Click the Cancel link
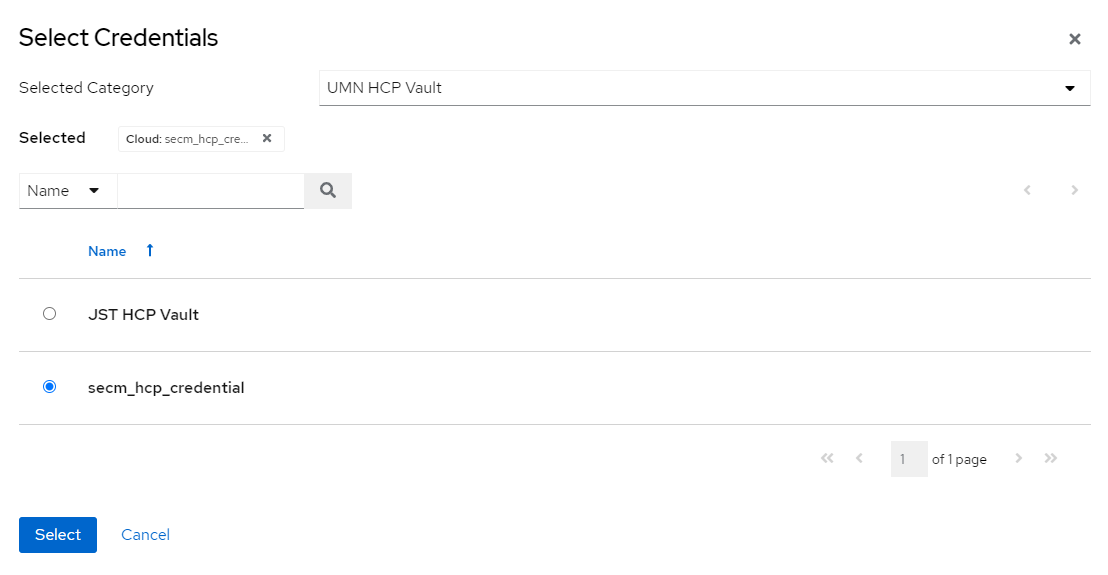This screenshot has width=1108, height=575. [x=145, y=535]
